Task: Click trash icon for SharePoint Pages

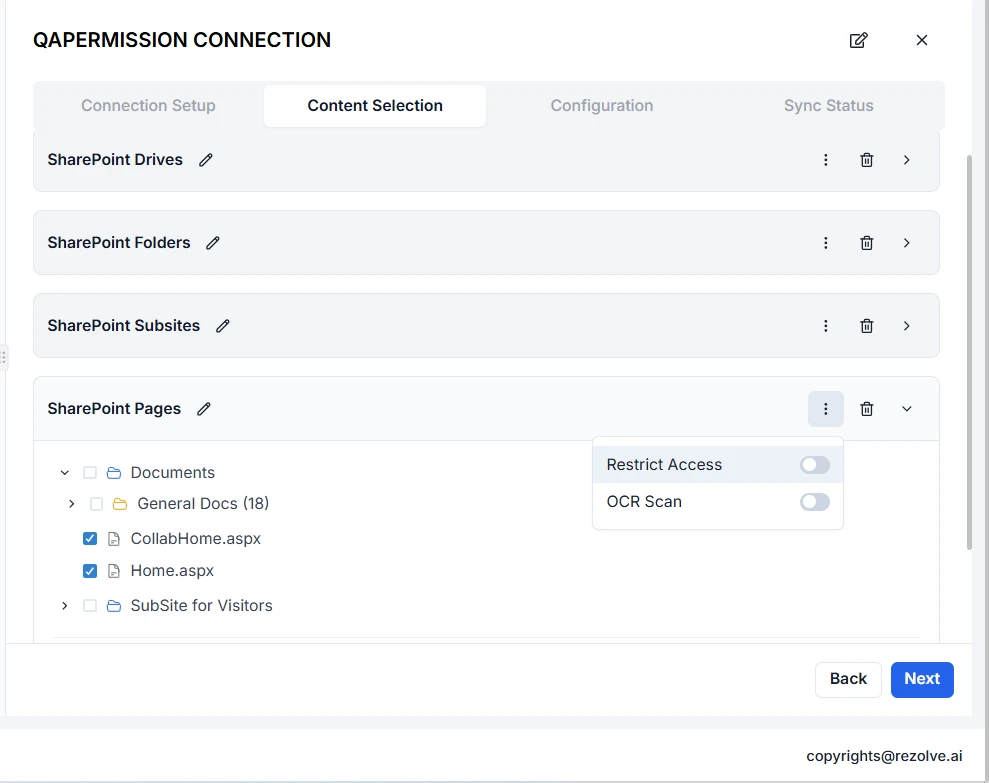Action: [867, 409]
